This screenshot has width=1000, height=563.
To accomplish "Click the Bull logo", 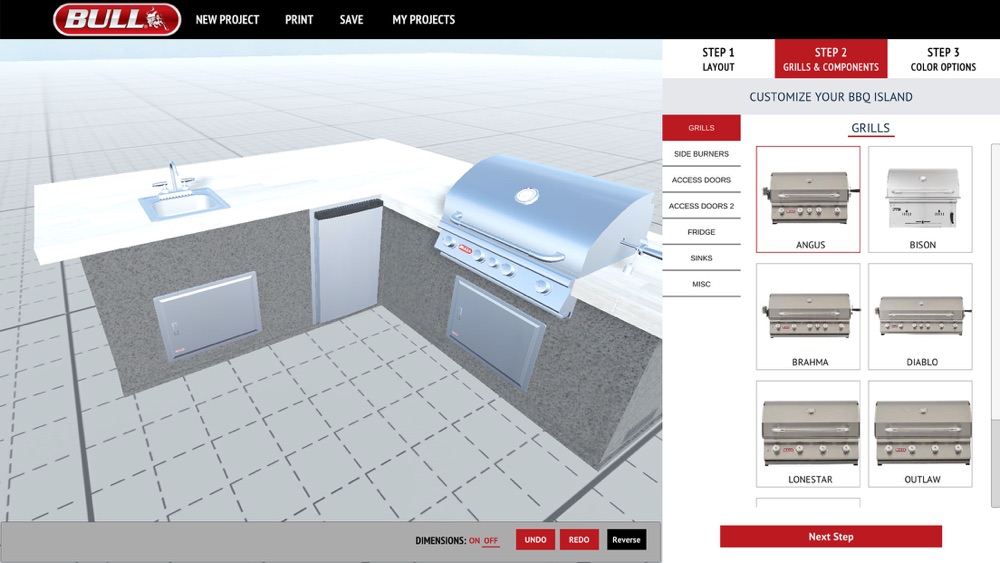I will click(x=117, y=19).
